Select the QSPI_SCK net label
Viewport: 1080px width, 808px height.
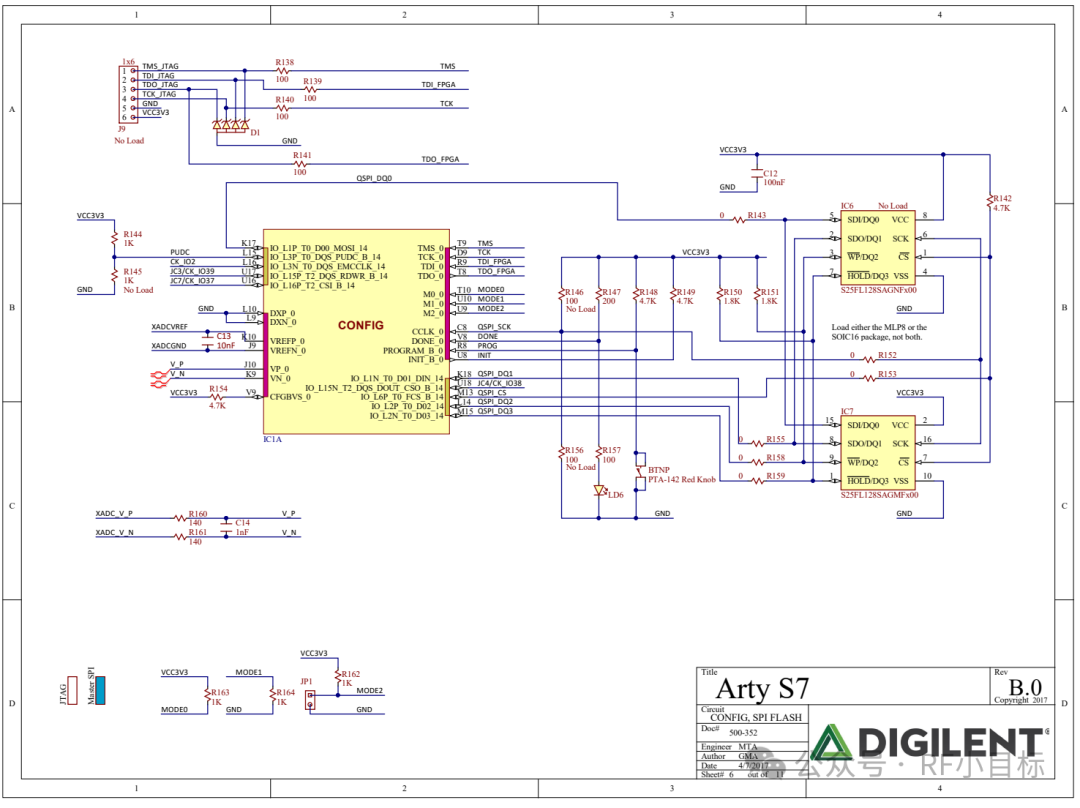click(495, 327)
